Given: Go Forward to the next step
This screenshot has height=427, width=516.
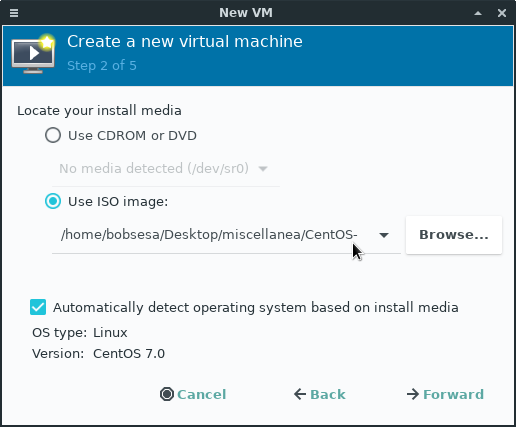Looking at the screenshot, I should [445, 394].
